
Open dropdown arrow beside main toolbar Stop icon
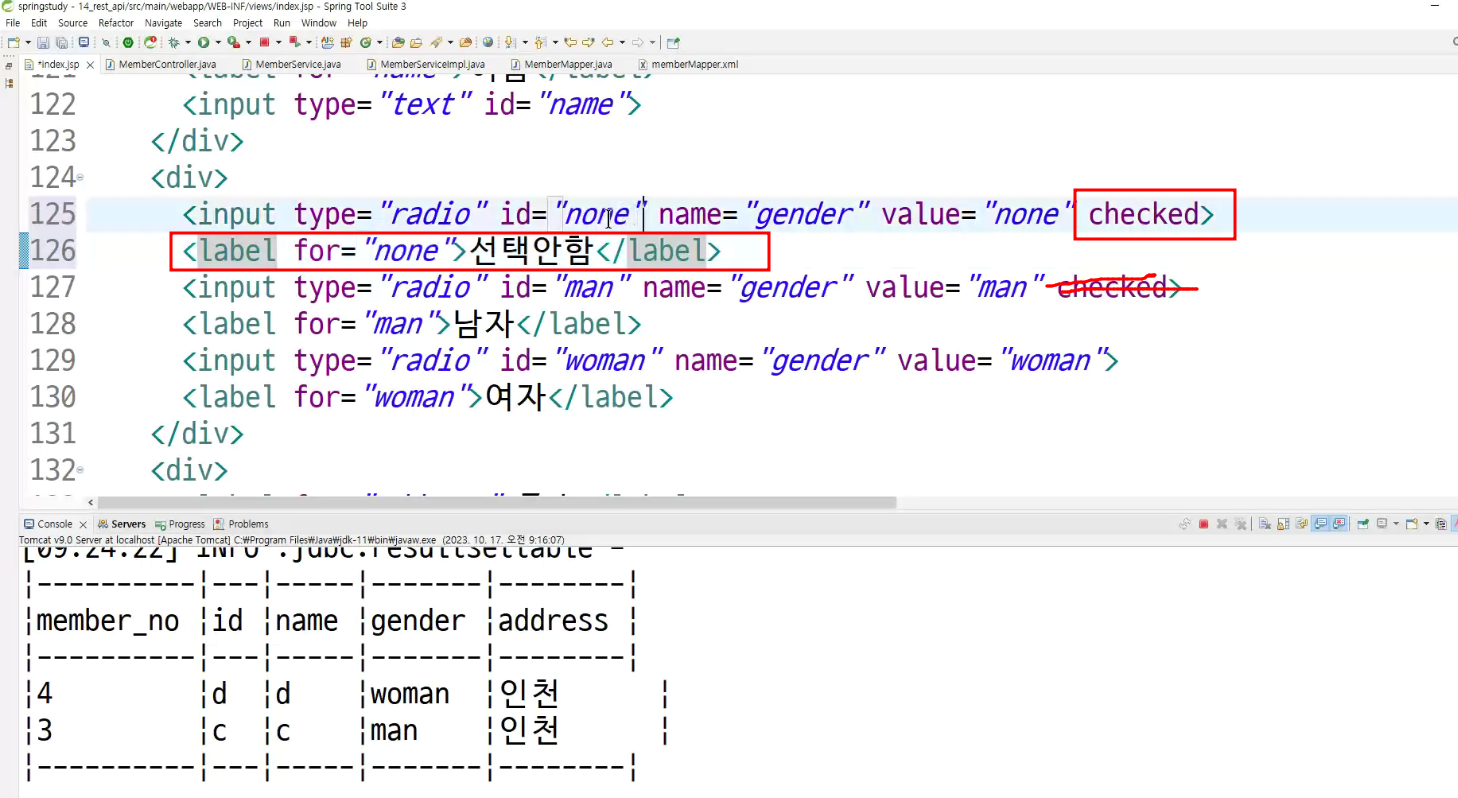[278, 42]
